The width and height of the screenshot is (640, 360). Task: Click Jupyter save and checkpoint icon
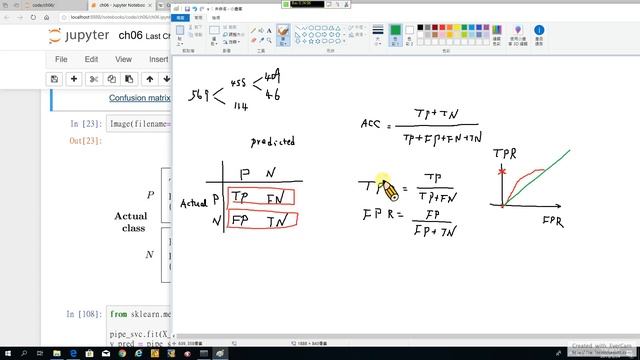pyautogui.click(x=54, y=79)
